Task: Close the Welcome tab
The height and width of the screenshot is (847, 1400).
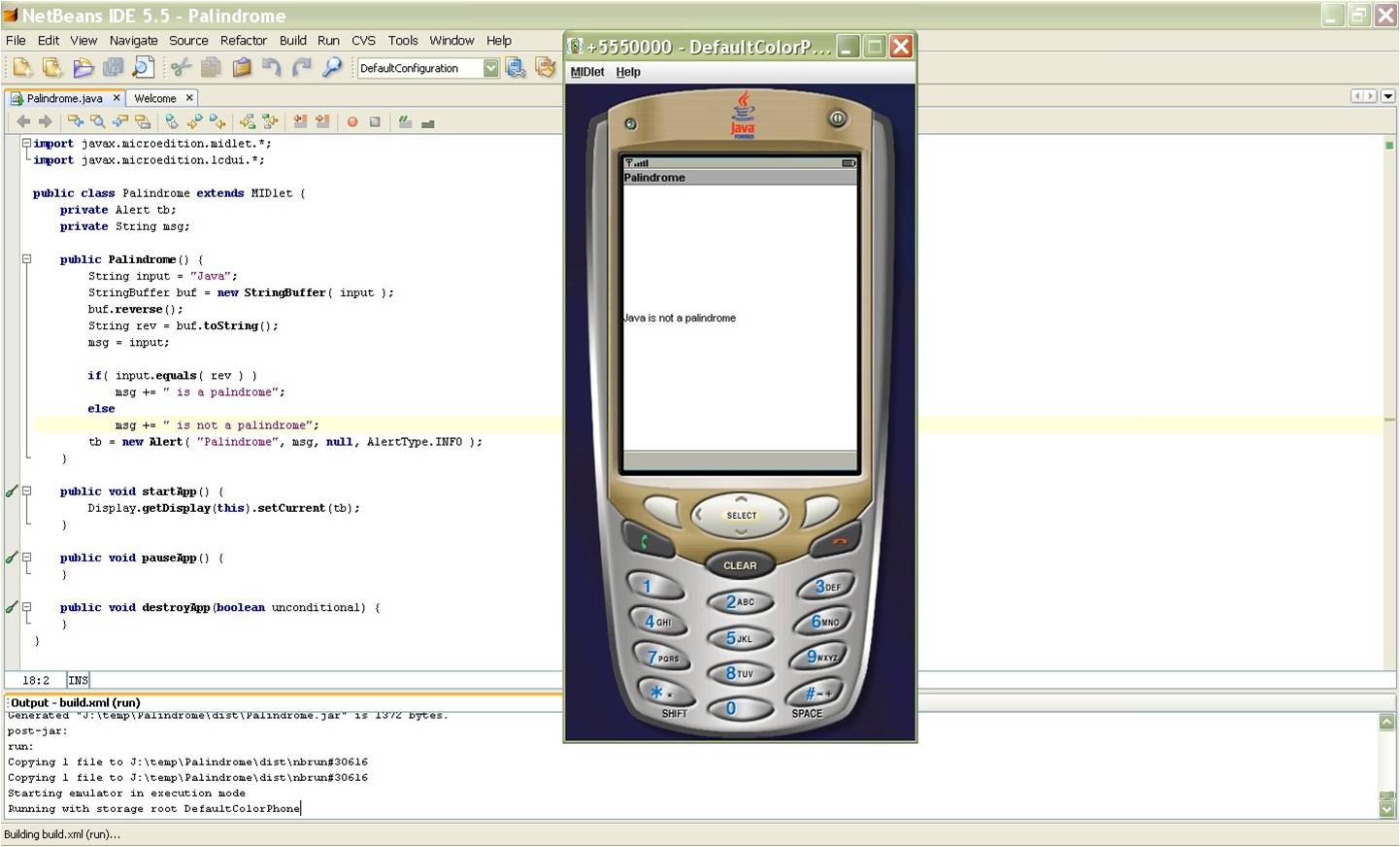Action: click(x=189, y=97)
